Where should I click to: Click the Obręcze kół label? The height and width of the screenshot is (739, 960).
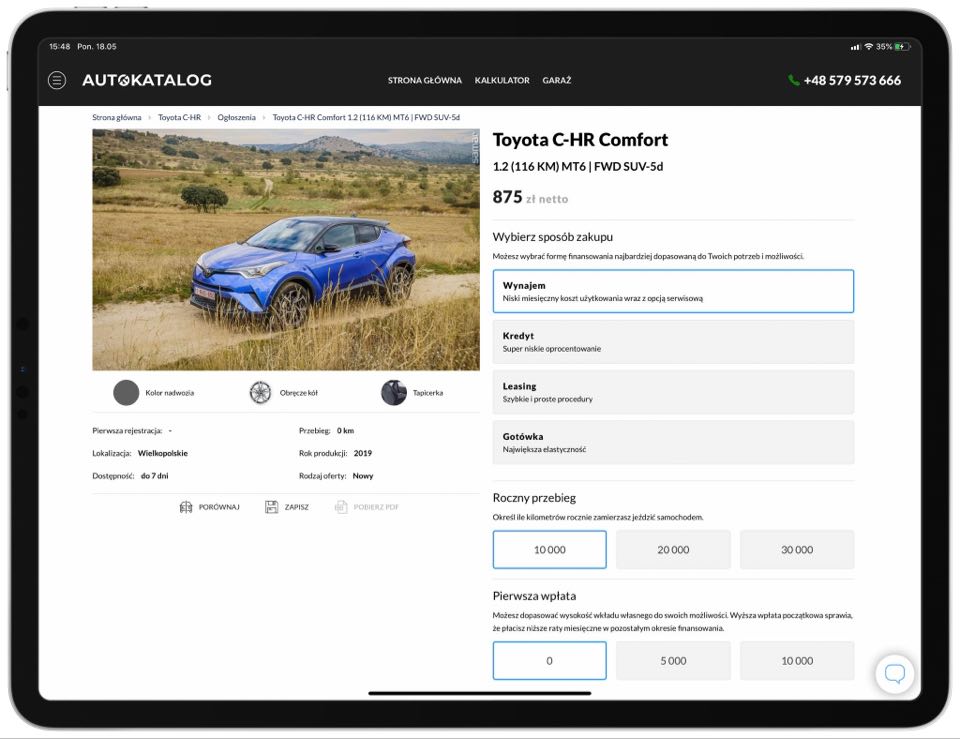299,392
